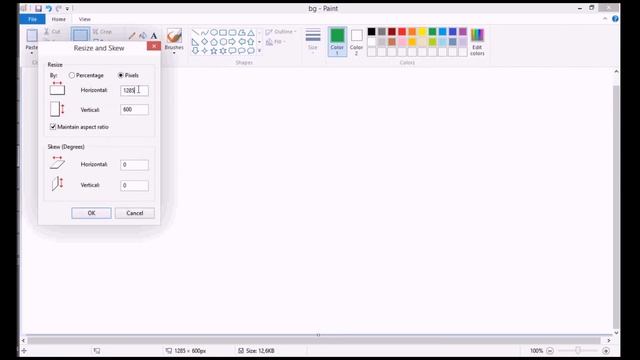Pick the Four-point star shape
Image resolution: width=640 pixels, height=360 pixels.
(x=204, y=51)
